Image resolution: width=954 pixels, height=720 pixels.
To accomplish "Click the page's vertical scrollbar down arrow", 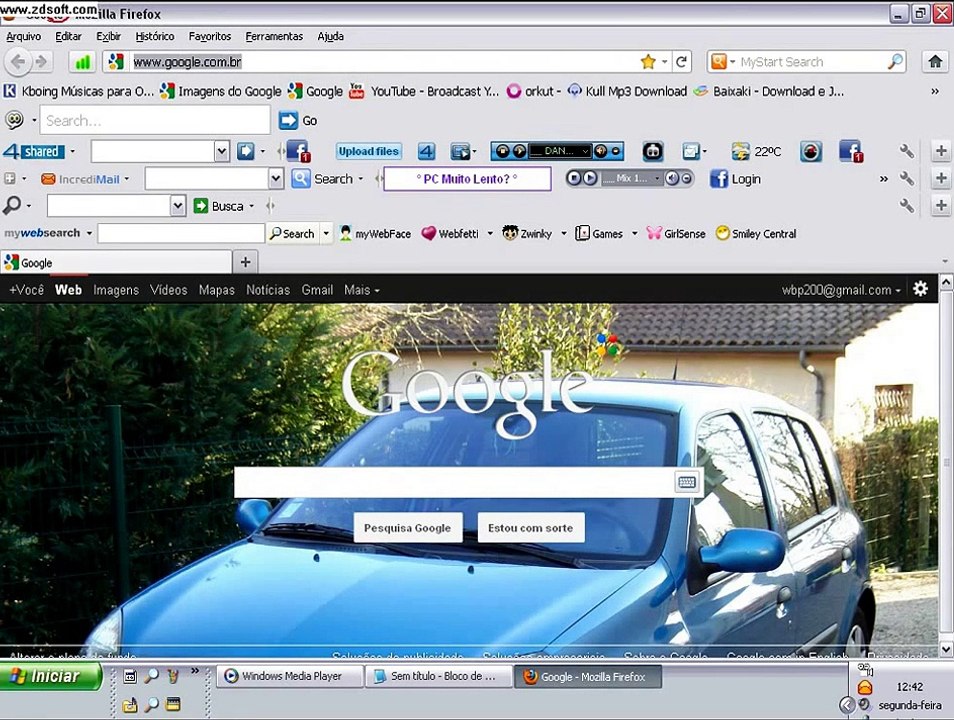I will [x=945, y=648].
